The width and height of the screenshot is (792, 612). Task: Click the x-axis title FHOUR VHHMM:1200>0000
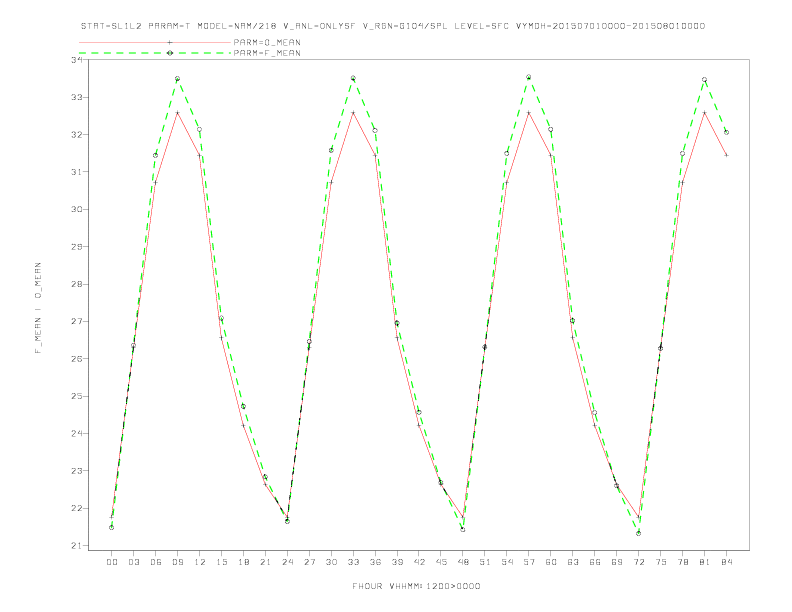point(416,586)
